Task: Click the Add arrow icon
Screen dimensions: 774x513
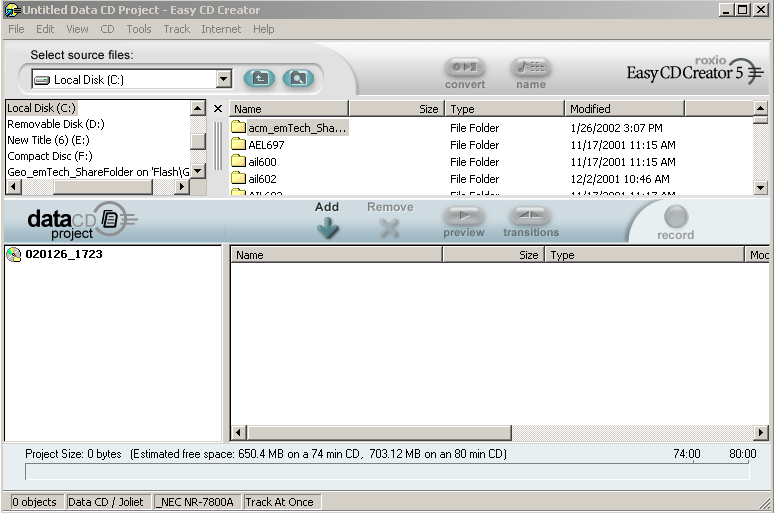Action: pyautogui.click(x=327, y=228)
